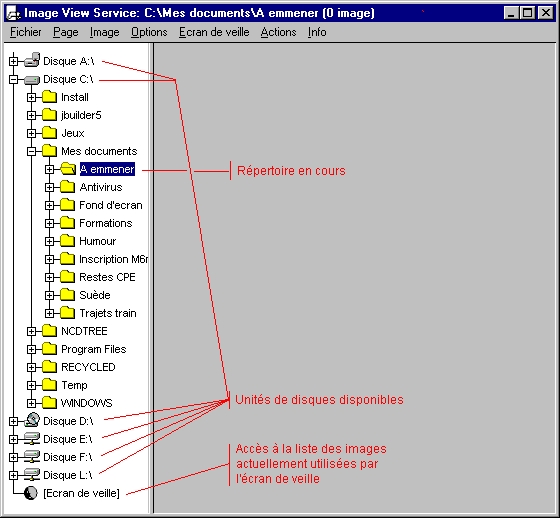Click the network drive icon of Disque E:\
Viewport: 560px width, 518px height.
[x=32, y=439]
